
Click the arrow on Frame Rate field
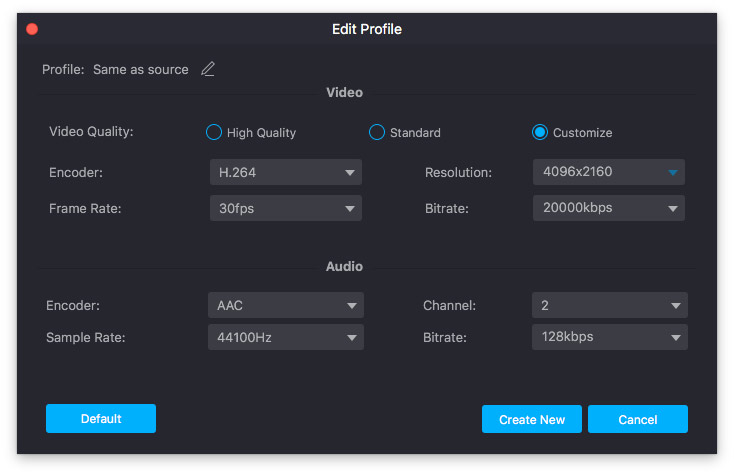350,209
